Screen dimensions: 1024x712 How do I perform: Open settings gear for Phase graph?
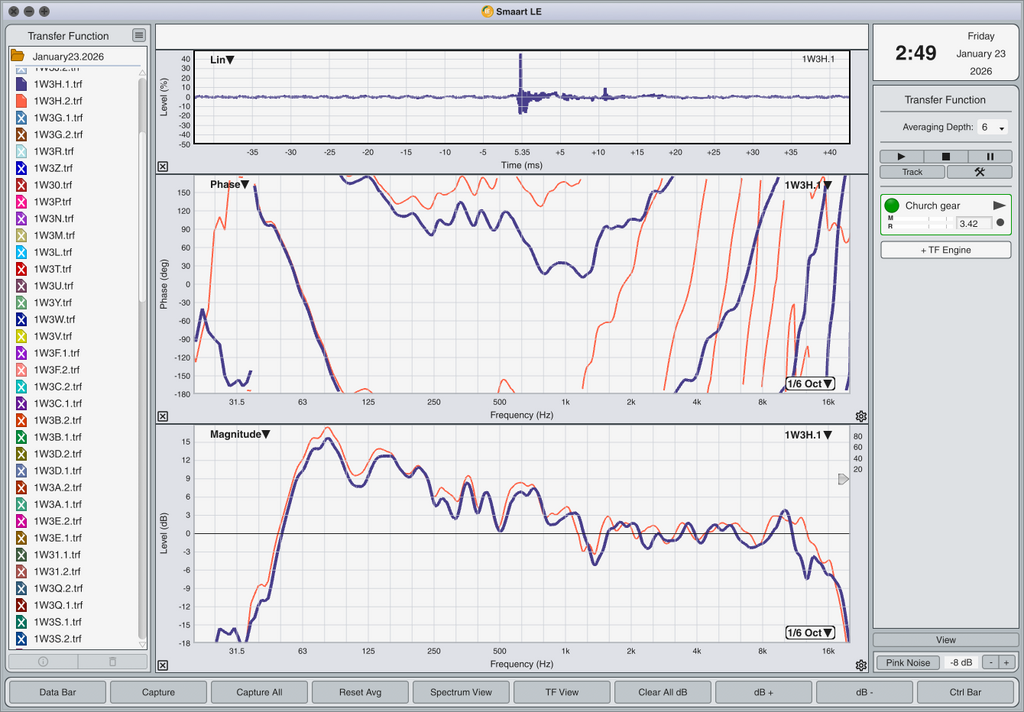click(861, 416)
